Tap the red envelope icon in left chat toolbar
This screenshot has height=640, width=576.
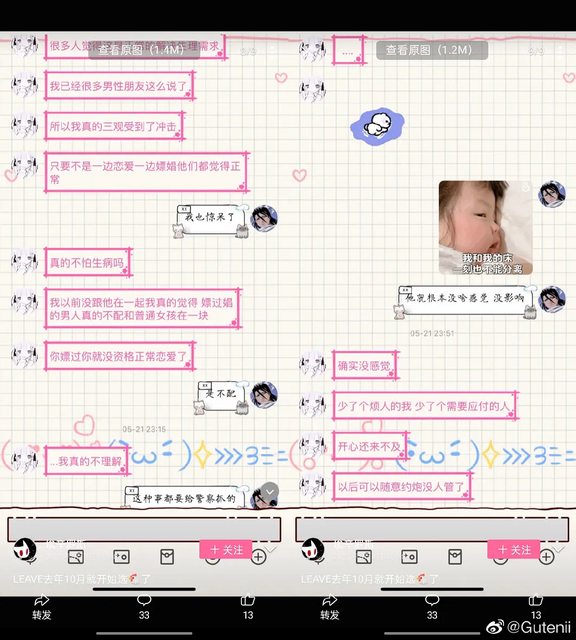(167, 557)
